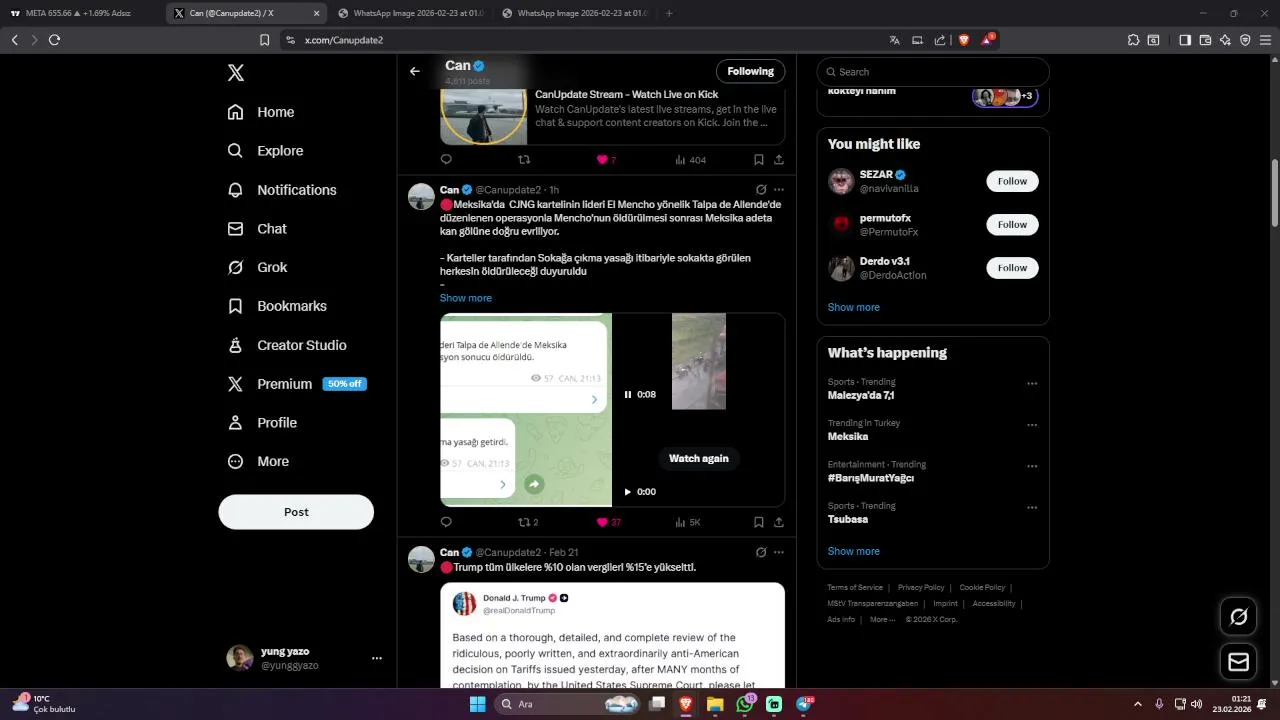The image size is (1280, 720).
Task: Click the Windows Start button
Action: coord(477,704)
